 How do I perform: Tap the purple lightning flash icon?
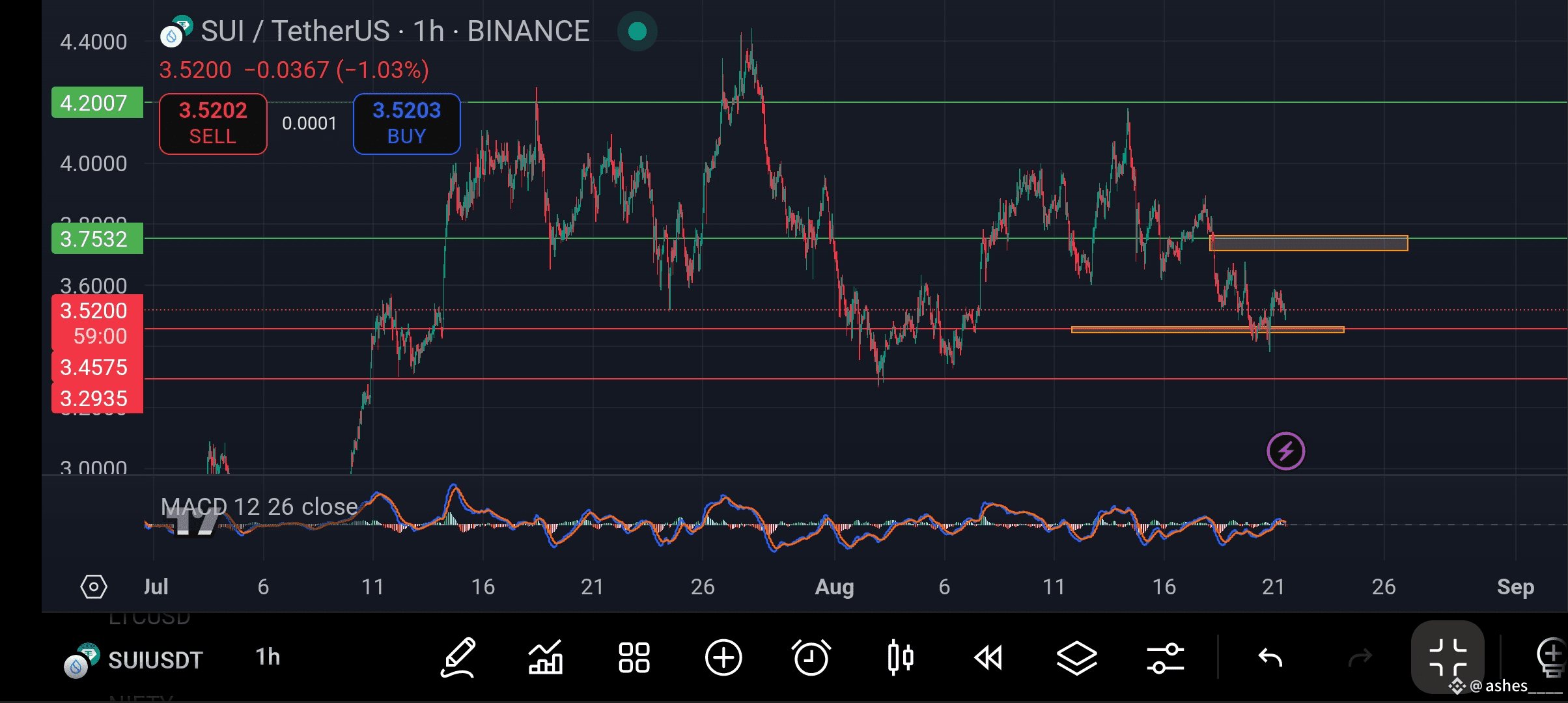(x=1286, y=451)
